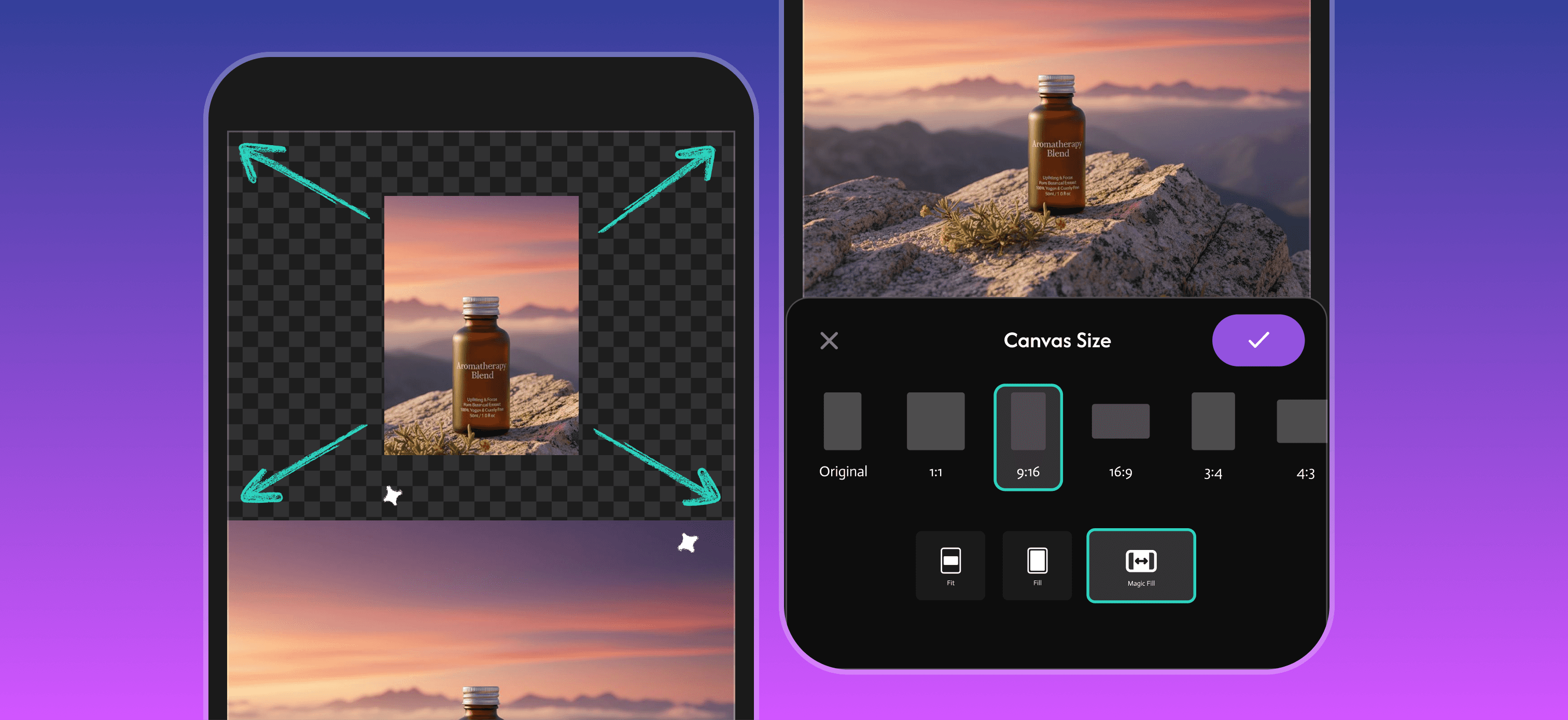The width and height of the screenshot is (1568, 720).
Task: Close the Canvas Size panel with X
Action: coord(829,340)
